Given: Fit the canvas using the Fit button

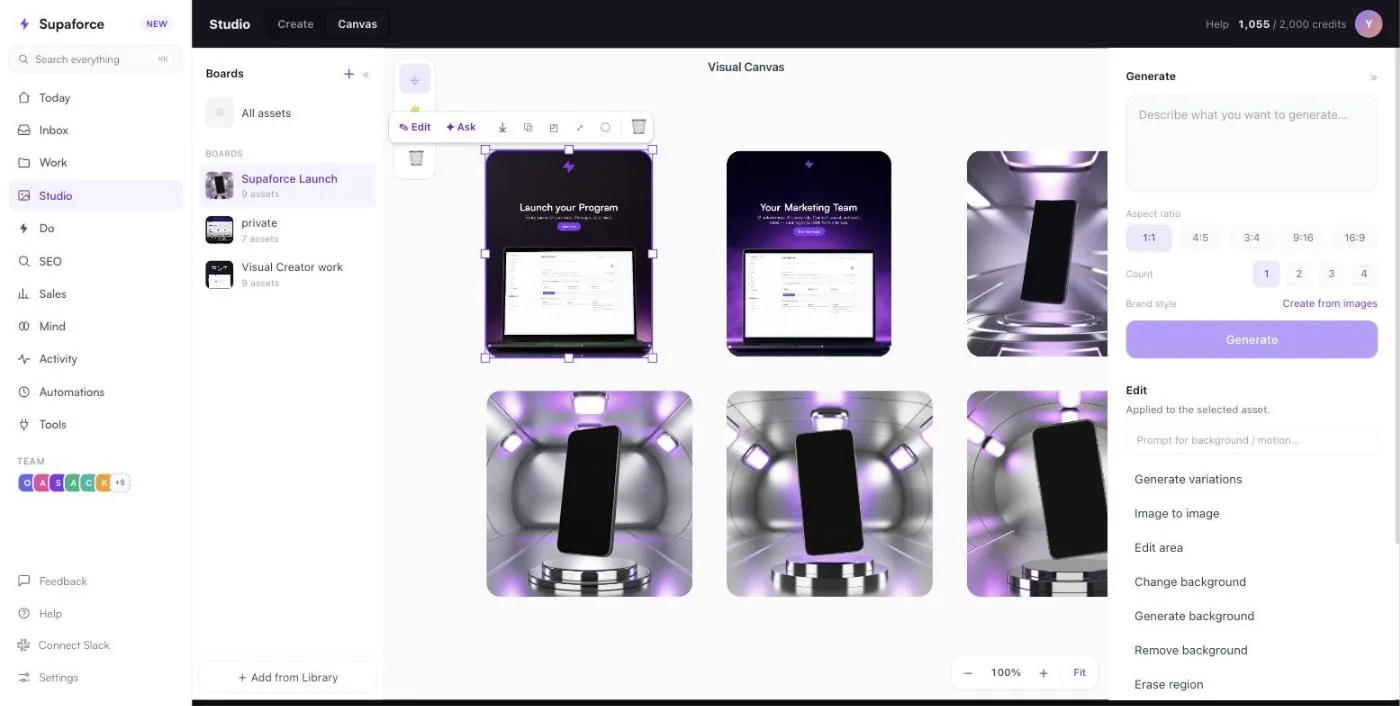Looking at the screenshot, I should 1080,673.
